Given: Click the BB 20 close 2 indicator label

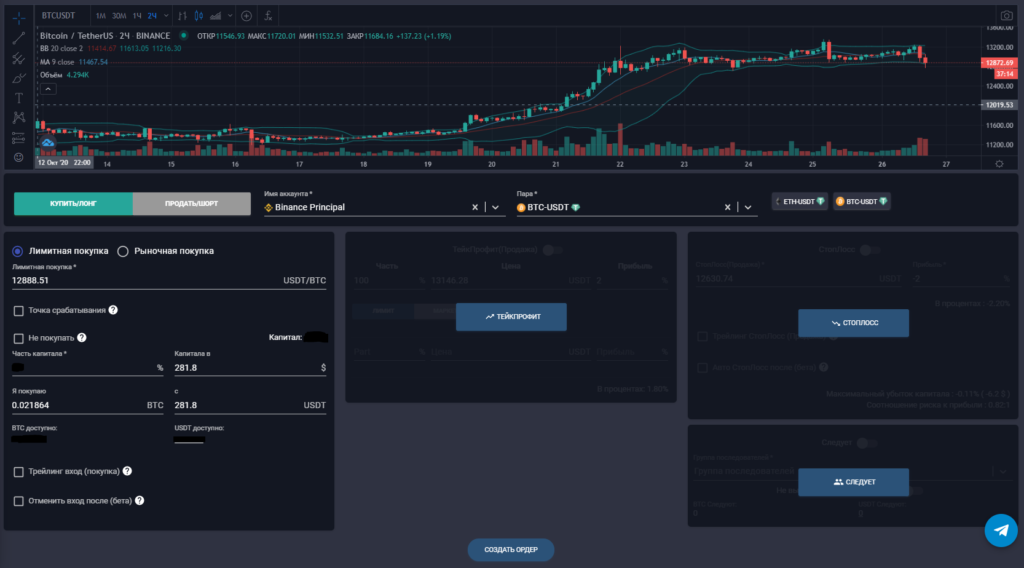Looking at the screenshot, I should pyautogui.click(x=61, y=49).
